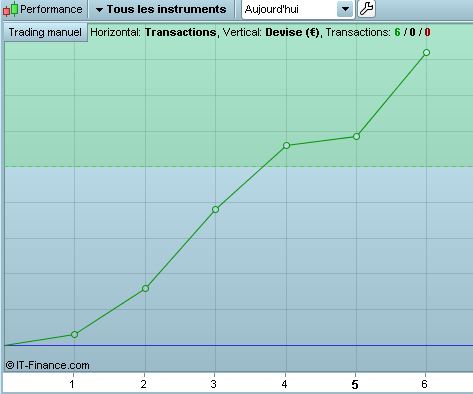The width and height of the screenshot is (473, 394).
Task: Click the green winning transactions count 6
Action: [397, 32]
